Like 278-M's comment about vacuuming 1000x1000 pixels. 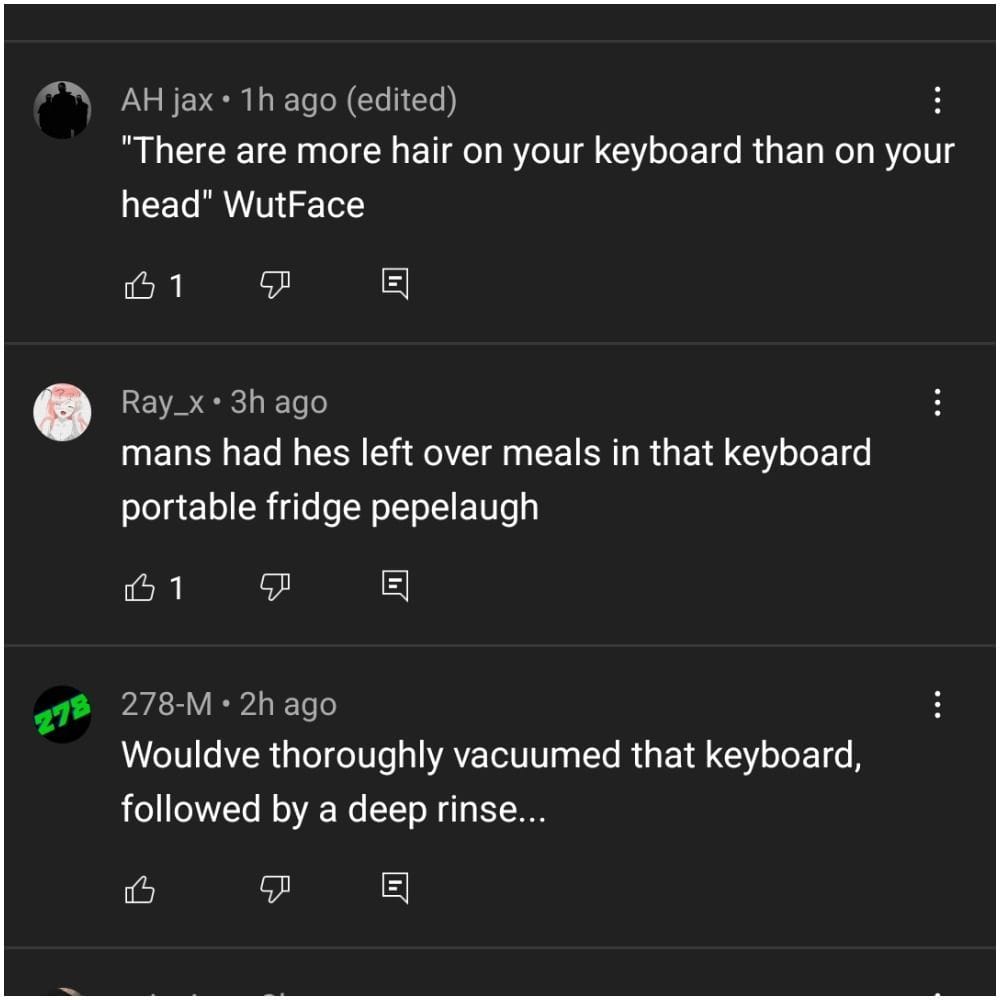tap(140, 886)
